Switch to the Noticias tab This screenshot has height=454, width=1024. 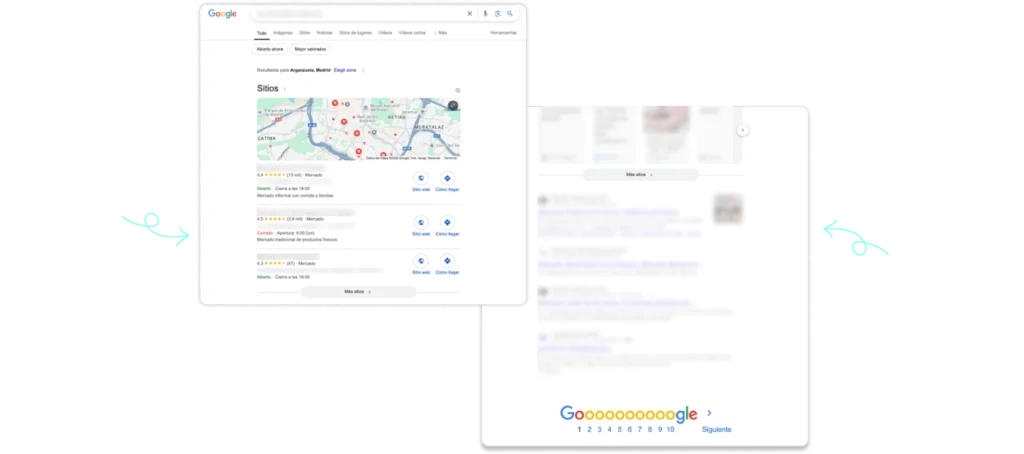click(325, 33)
